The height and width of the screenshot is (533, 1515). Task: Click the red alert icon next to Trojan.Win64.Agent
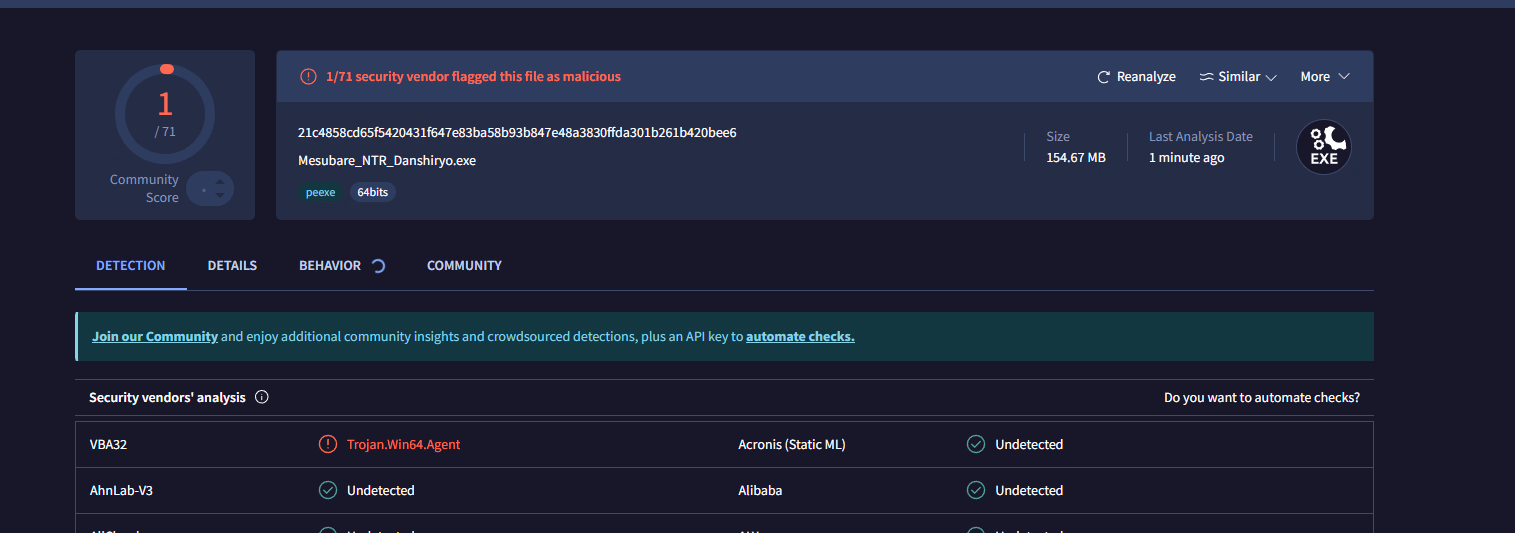(327, 444)
